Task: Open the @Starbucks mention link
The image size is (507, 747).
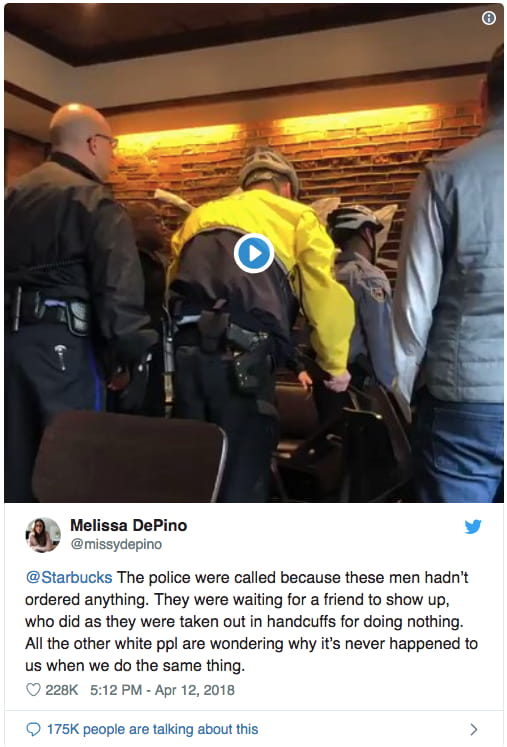Action: click(x=69, y=577)
